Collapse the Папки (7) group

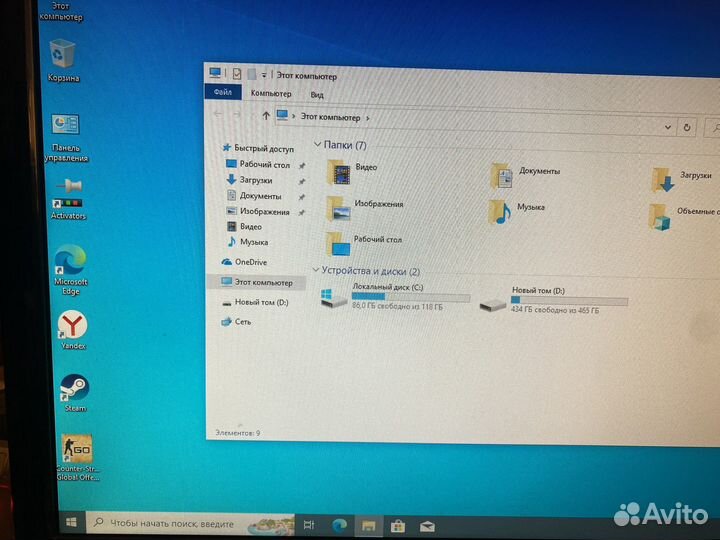pyautogui.click(x=318, y=145)
